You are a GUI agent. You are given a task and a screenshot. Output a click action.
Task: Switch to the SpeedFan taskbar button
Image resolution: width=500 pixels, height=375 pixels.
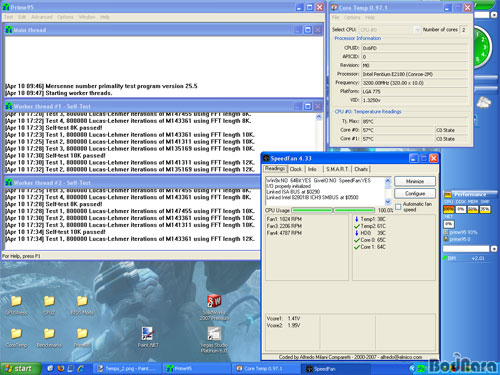pyautogui.click(x=336, y=369)
